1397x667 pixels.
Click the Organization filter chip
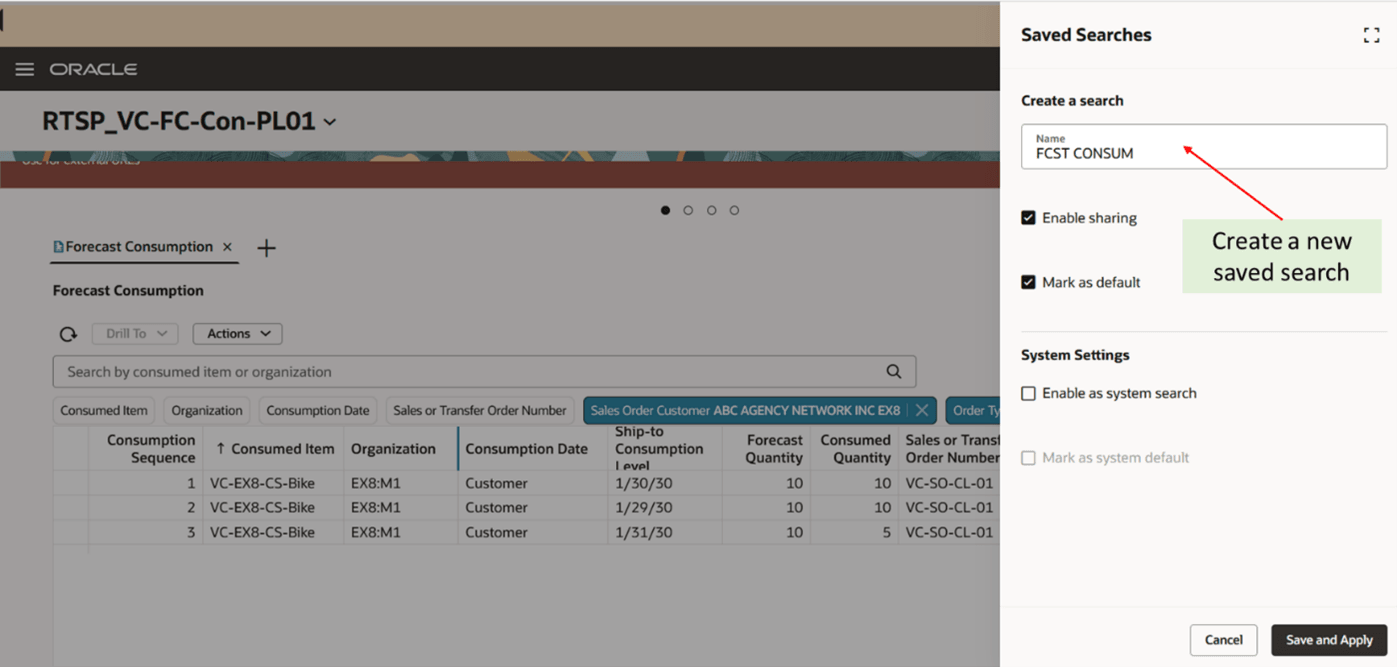(x=207, y=410)
